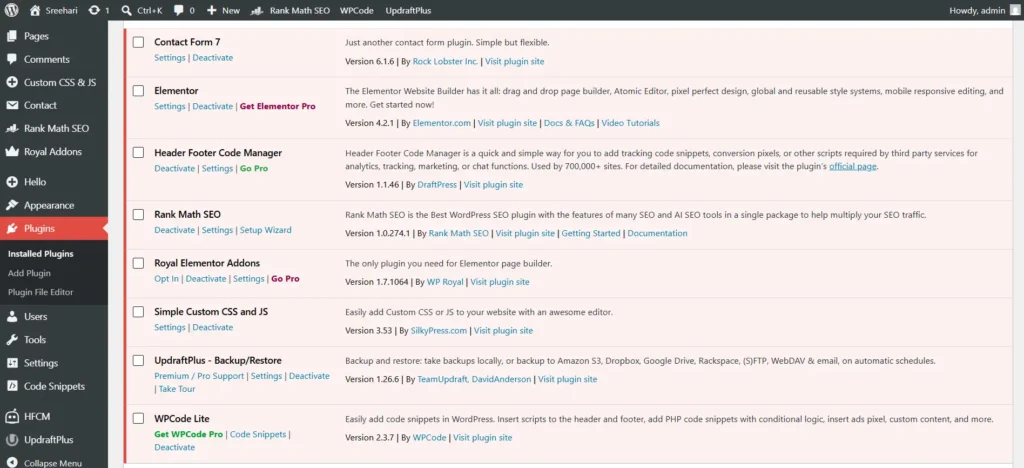Screen dimensions: 1024x468
Task: Open the WordPress logo menu
Action: pos(12,10)
